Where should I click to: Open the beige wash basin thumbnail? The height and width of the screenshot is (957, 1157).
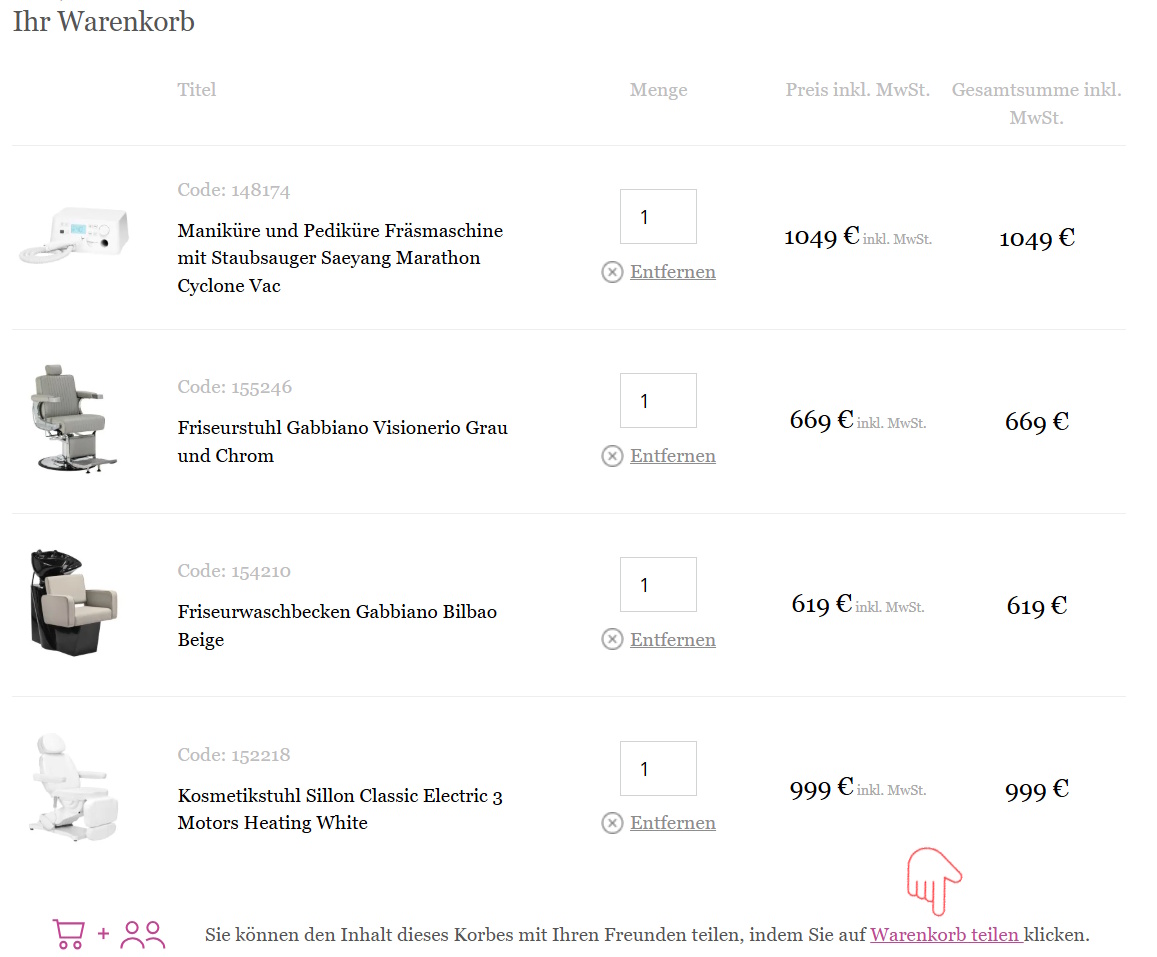pos(73,603)
